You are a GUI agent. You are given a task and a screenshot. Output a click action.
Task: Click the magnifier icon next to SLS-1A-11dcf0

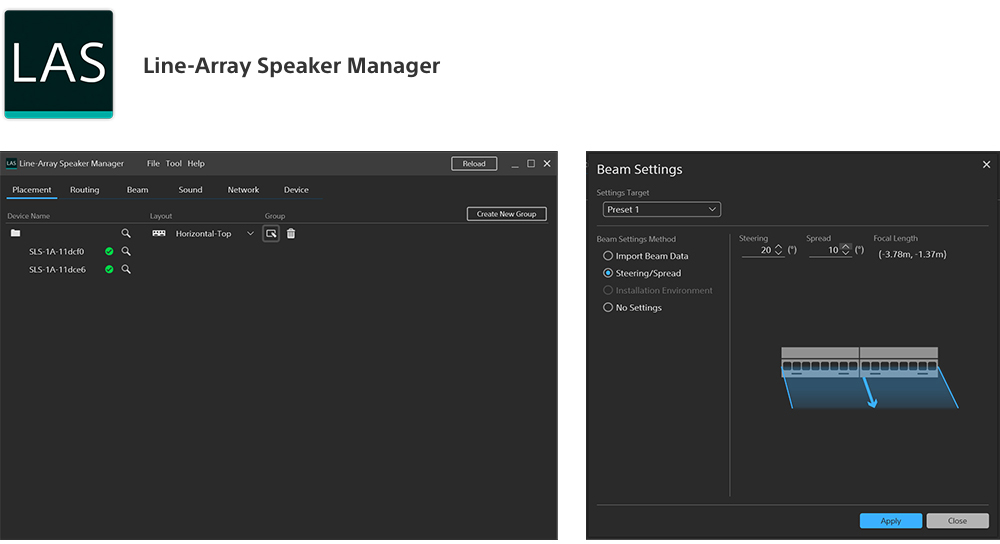coord(126,252)
